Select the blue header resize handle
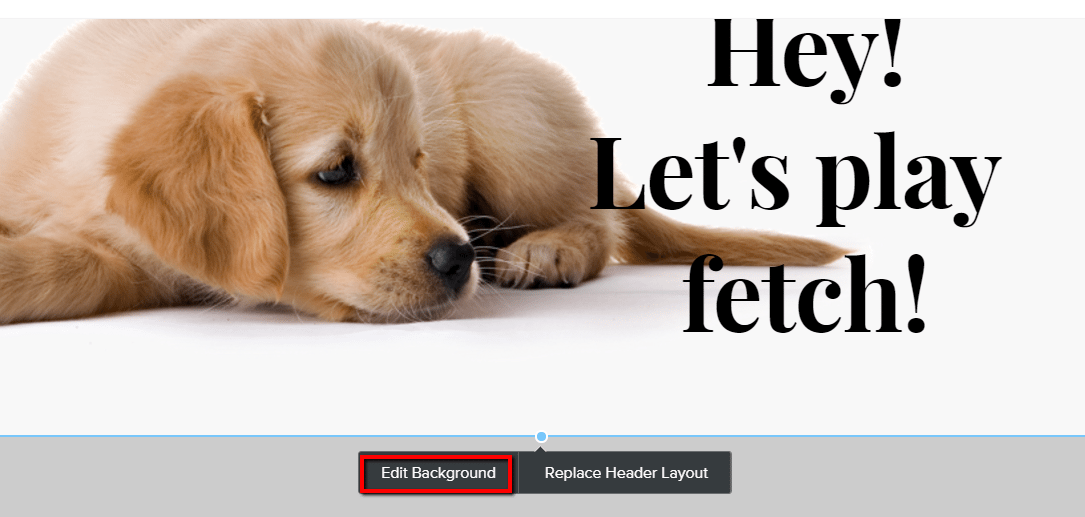The image size is (1085, 517). [x=542, y=436]
